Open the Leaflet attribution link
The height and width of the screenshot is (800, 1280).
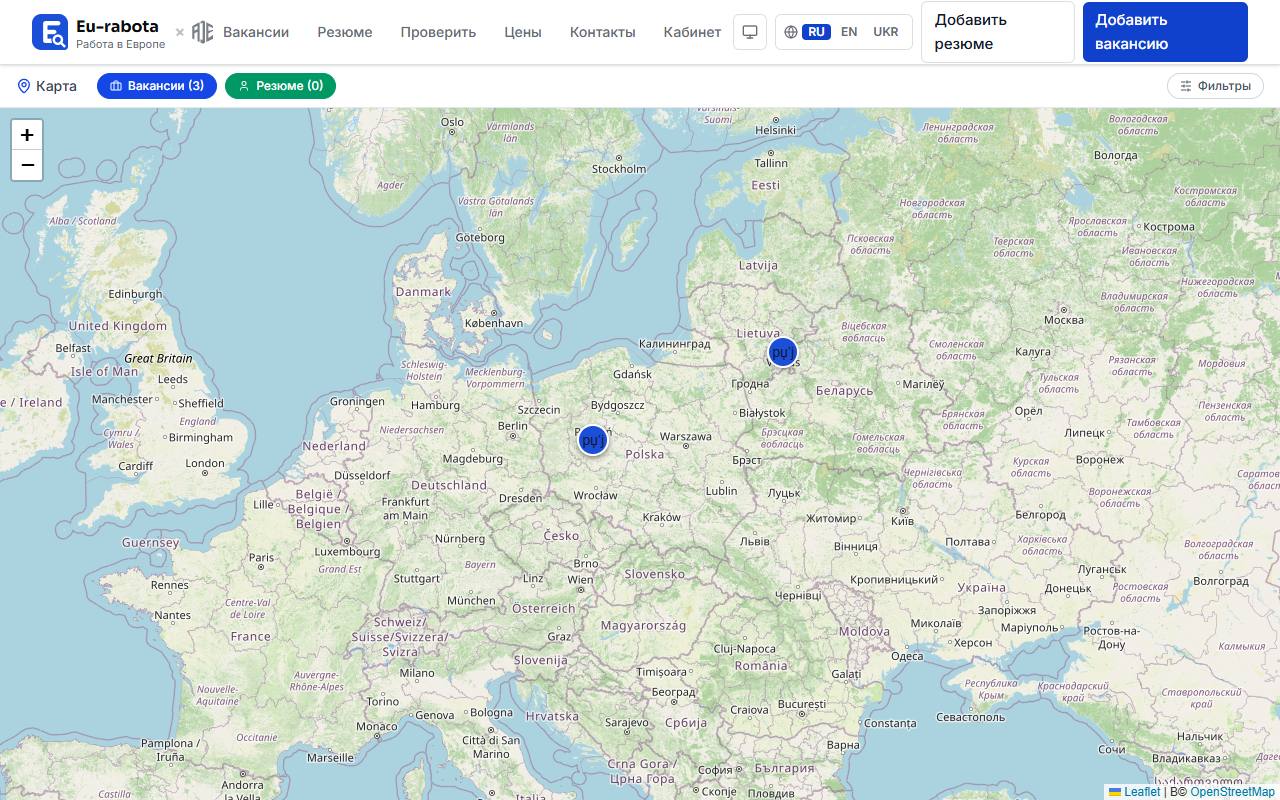(1135, 792)
